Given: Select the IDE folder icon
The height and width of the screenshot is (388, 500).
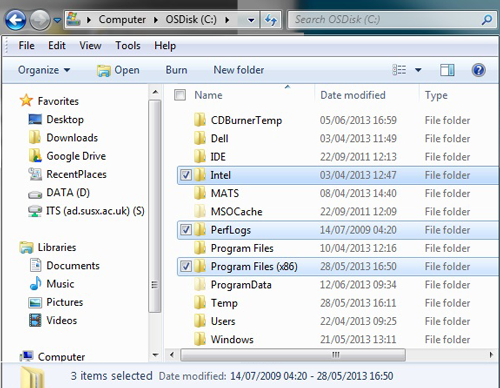Looking at the screenshot, I should click(200, 156).
